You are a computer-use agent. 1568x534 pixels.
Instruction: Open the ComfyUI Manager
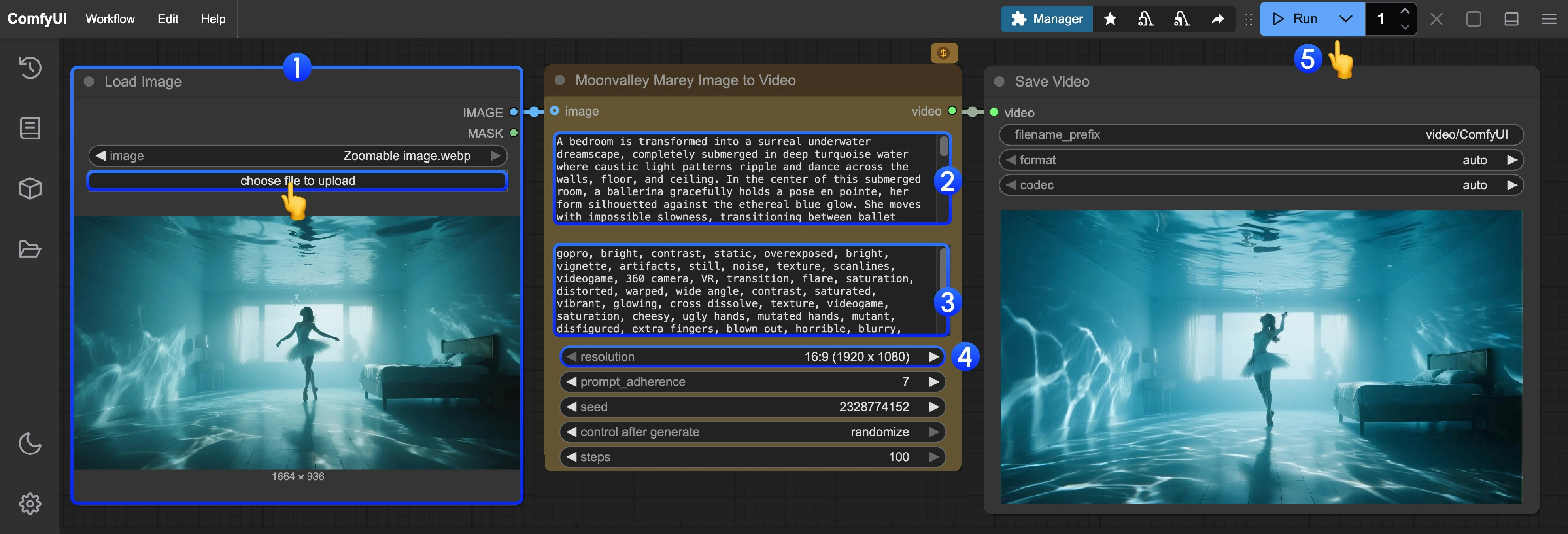1047,19
